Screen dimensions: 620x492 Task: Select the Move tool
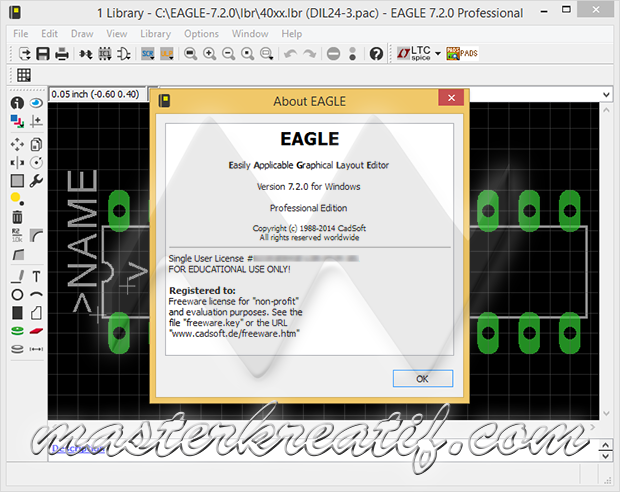point(17,144)
